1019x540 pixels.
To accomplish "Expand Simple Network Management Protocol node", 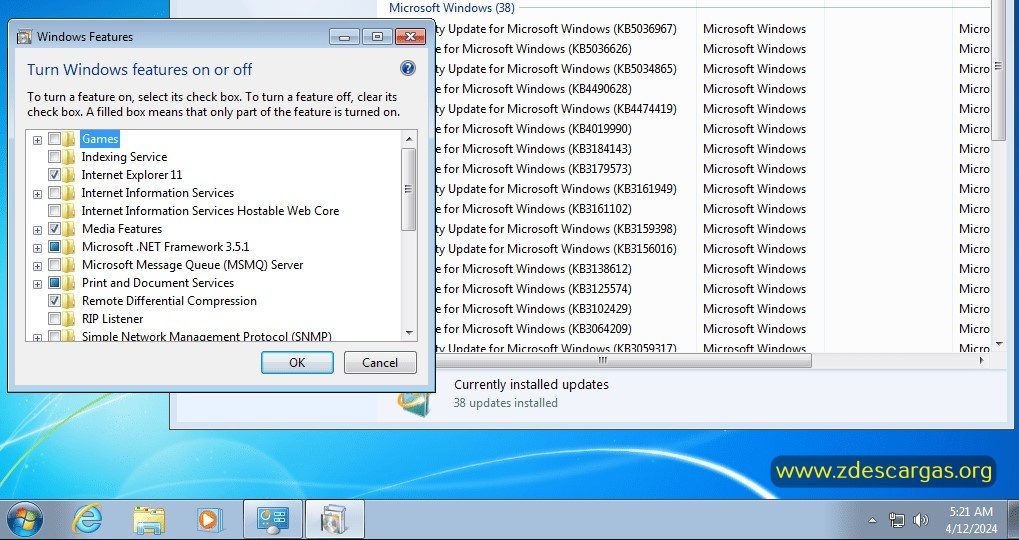I will click(37, 337).
